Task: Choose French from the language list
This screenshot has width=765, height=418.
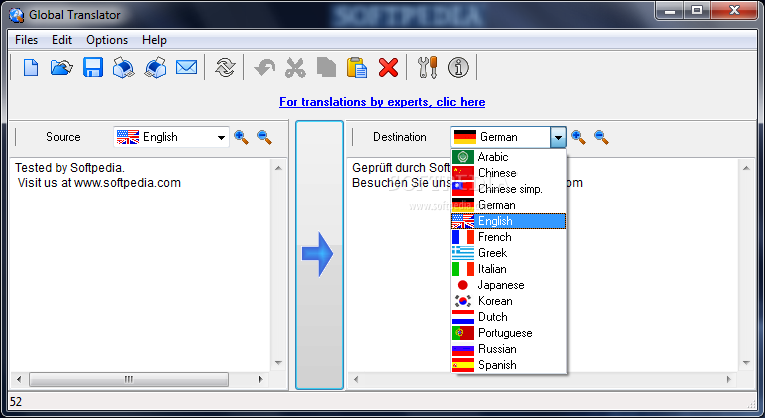Action: point(508,237)
